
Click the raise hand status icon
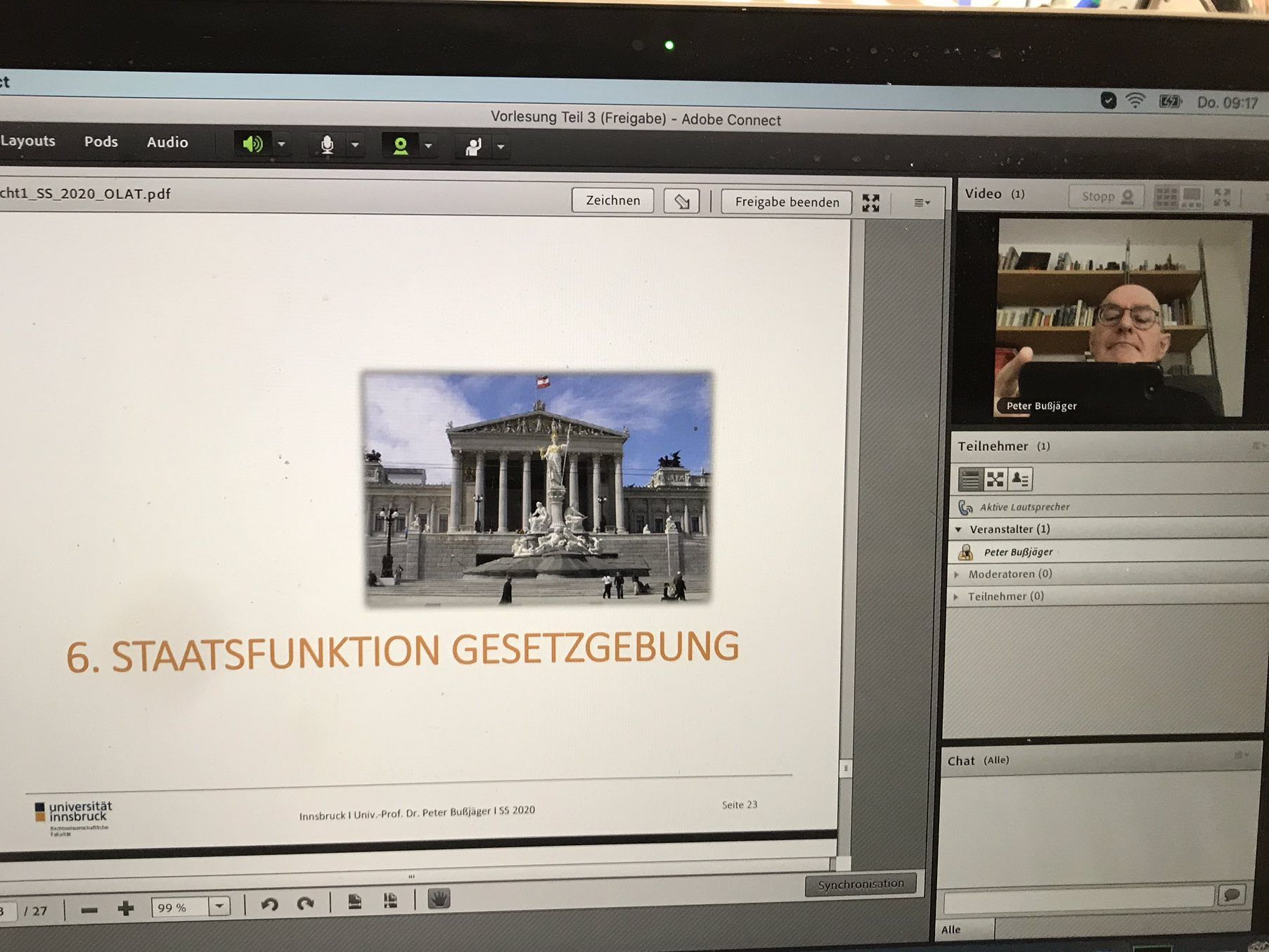click(473, 147)
